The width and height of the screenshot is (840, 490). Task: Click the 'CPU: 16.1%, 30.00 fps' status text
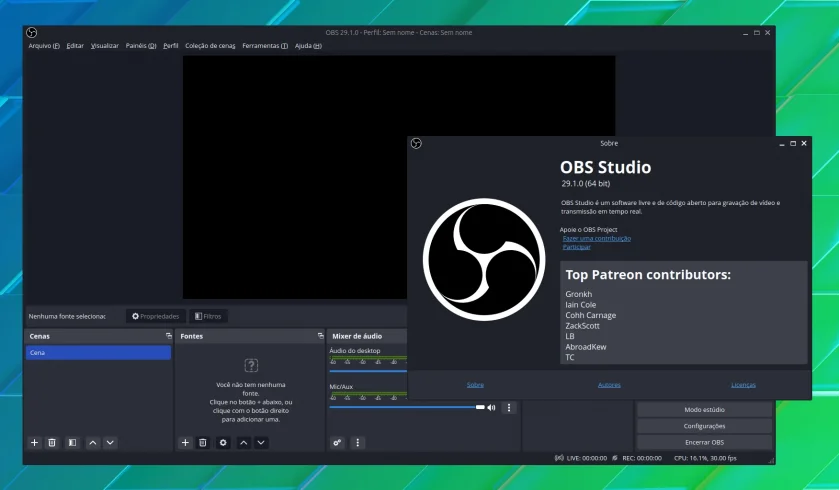click(705, 458)
